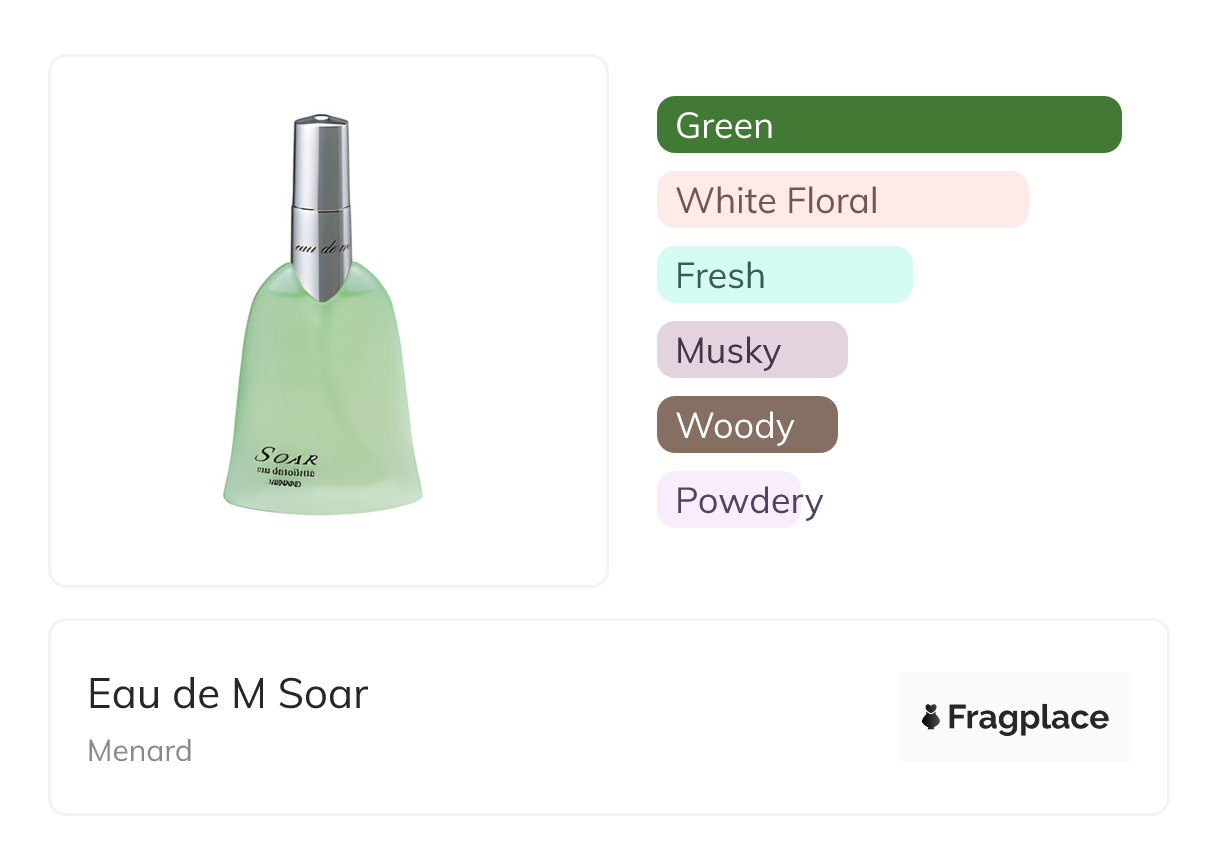Screen dimensions: 1218x864
Task: Open the Eau de M Soar title
Action: (x=228, y=694)
